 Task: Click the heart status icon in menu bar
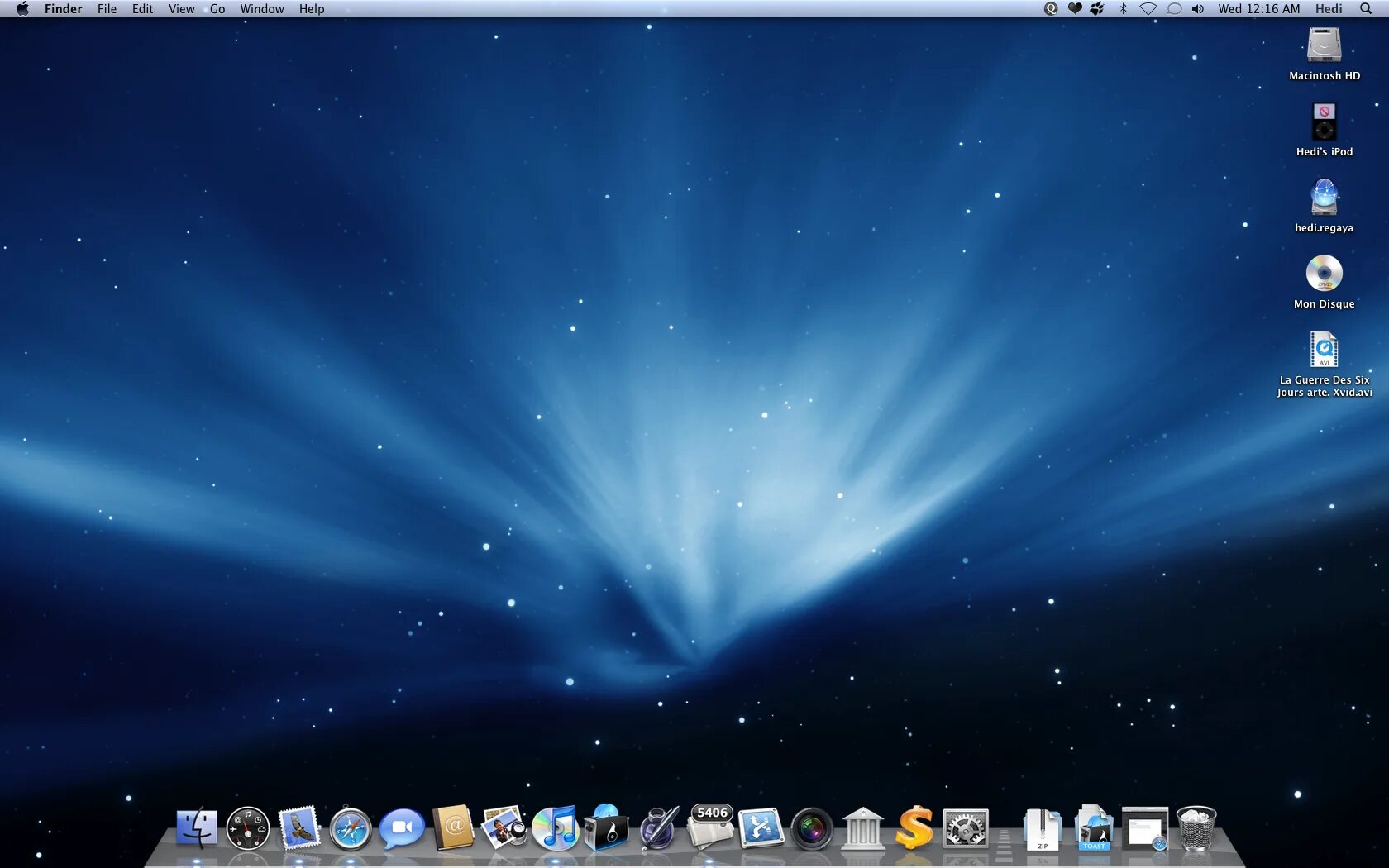1075,9
